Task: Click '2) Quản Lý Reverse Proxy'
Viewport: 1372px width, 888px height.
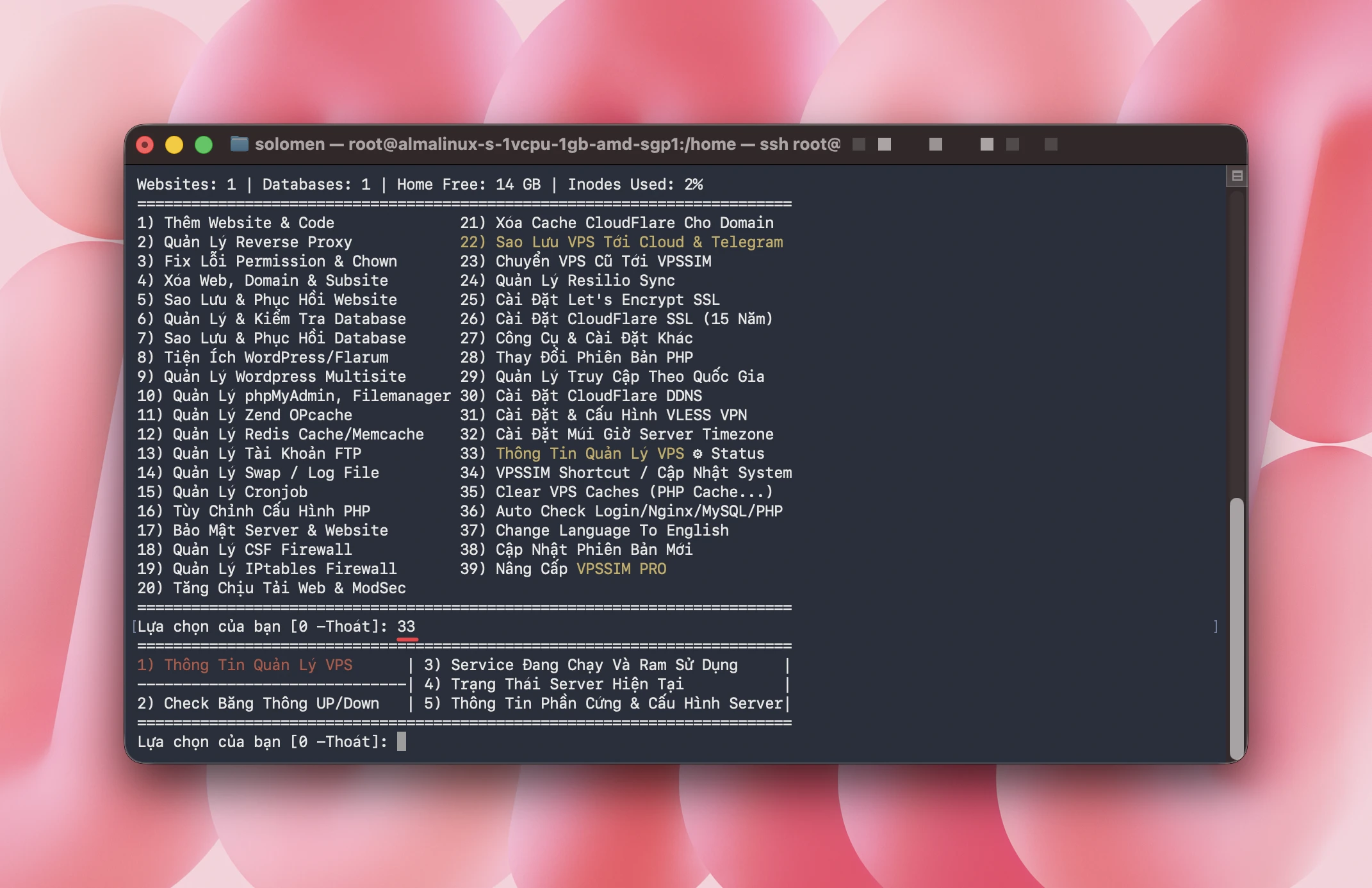Action: [245, 242]
